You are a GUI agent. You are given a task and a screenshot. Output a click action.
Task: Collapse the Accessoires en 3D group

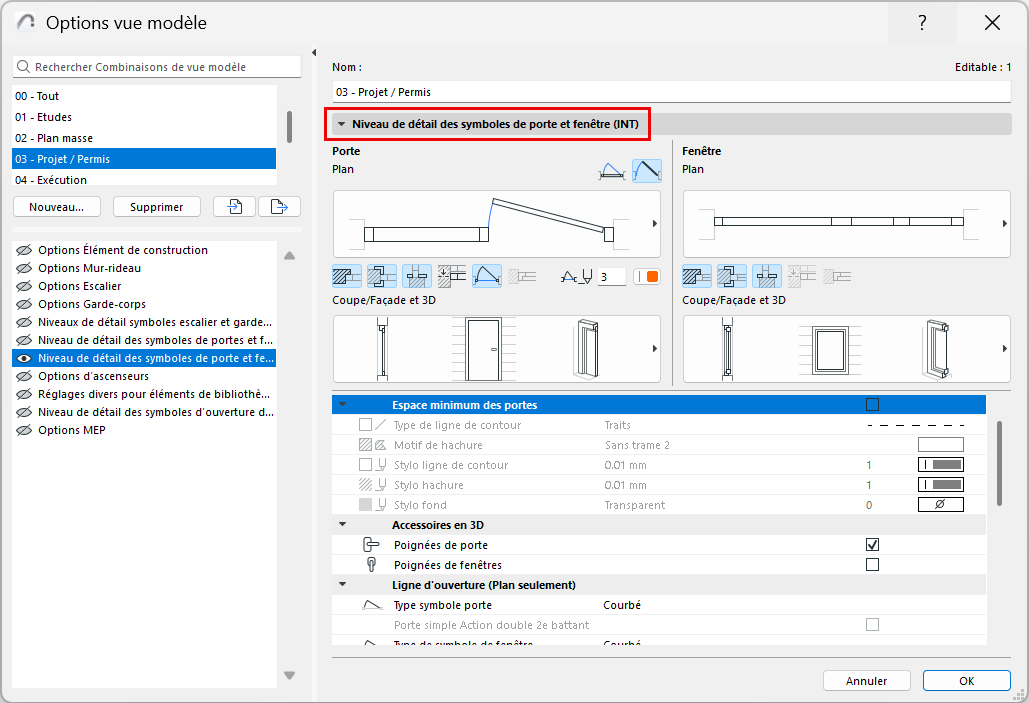(x=343, y=524)
